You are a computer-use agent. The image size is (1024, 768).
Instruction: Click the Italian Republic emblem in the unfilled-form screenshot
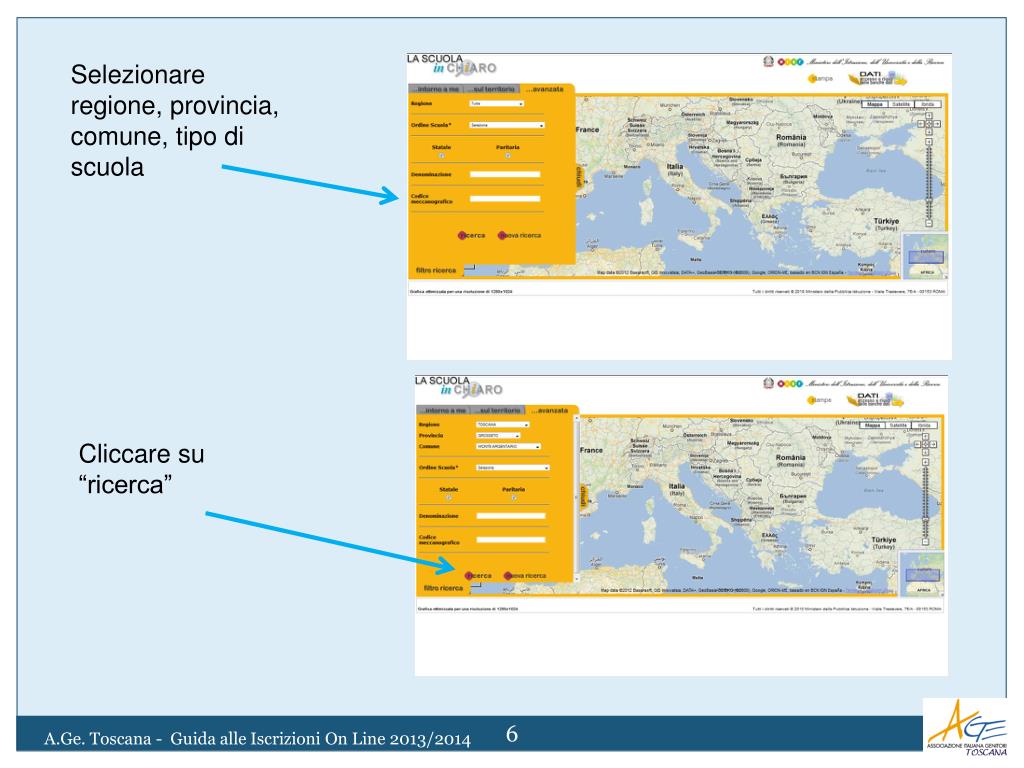pos(769,61)
